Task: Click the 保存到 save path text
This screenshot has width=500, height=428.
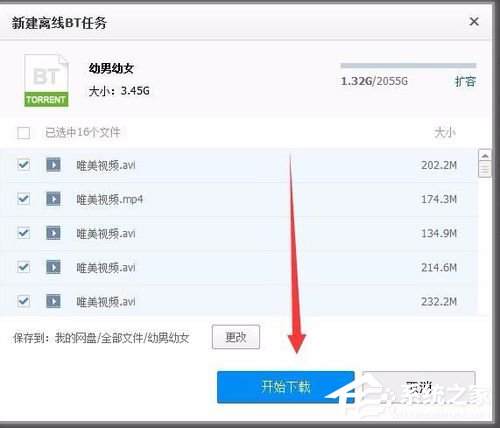Action: click(x=101, y=338)
